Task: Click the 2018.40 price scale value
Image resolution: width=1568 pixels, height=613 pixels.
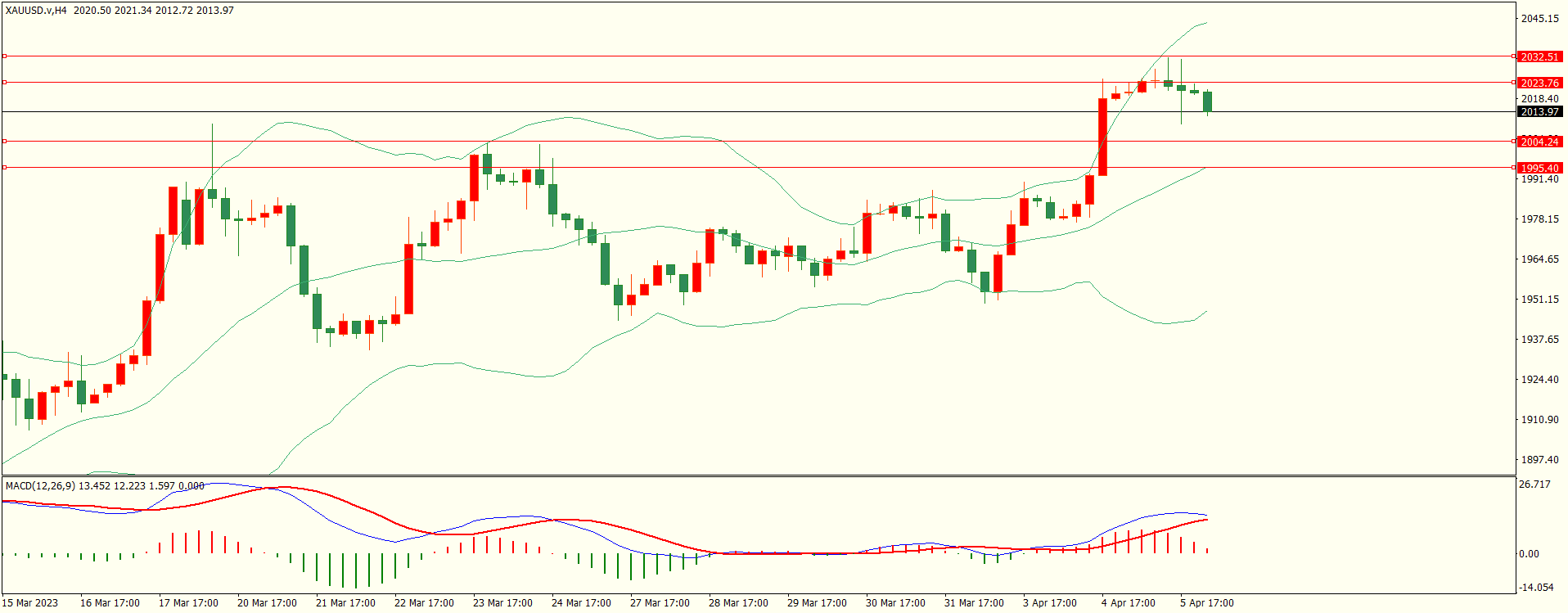Action: coord(1539,98)
